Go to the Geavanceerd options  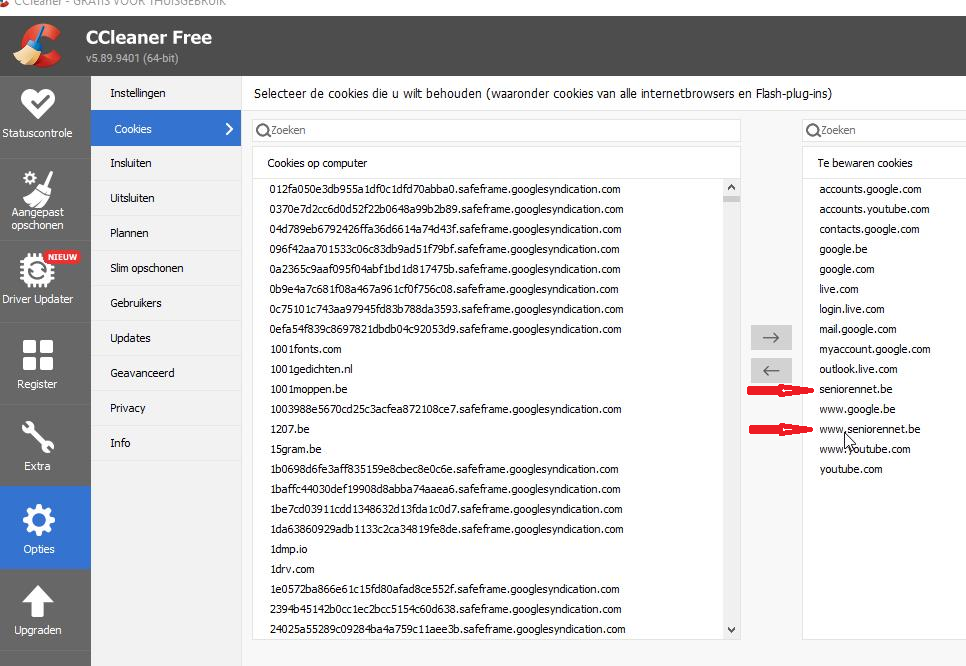[142, 373]
